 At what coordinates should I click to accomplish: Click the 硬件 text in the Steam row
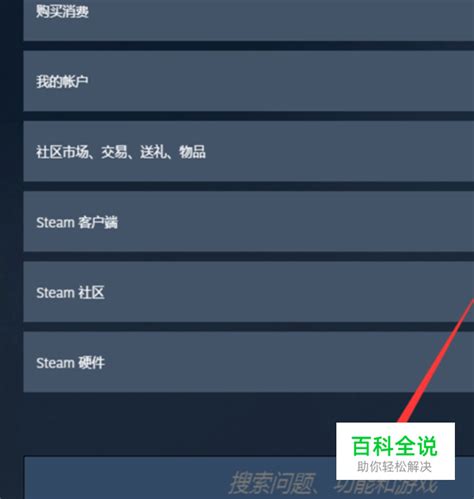[x=92, y=363]
